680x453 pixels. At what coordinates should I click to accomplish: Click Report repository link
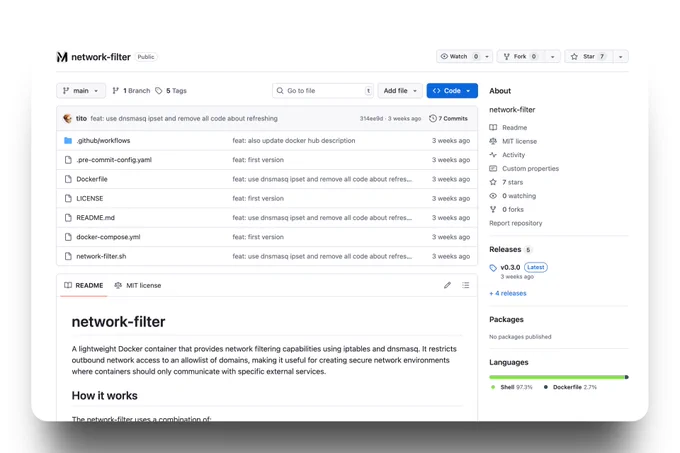(516, 223)
